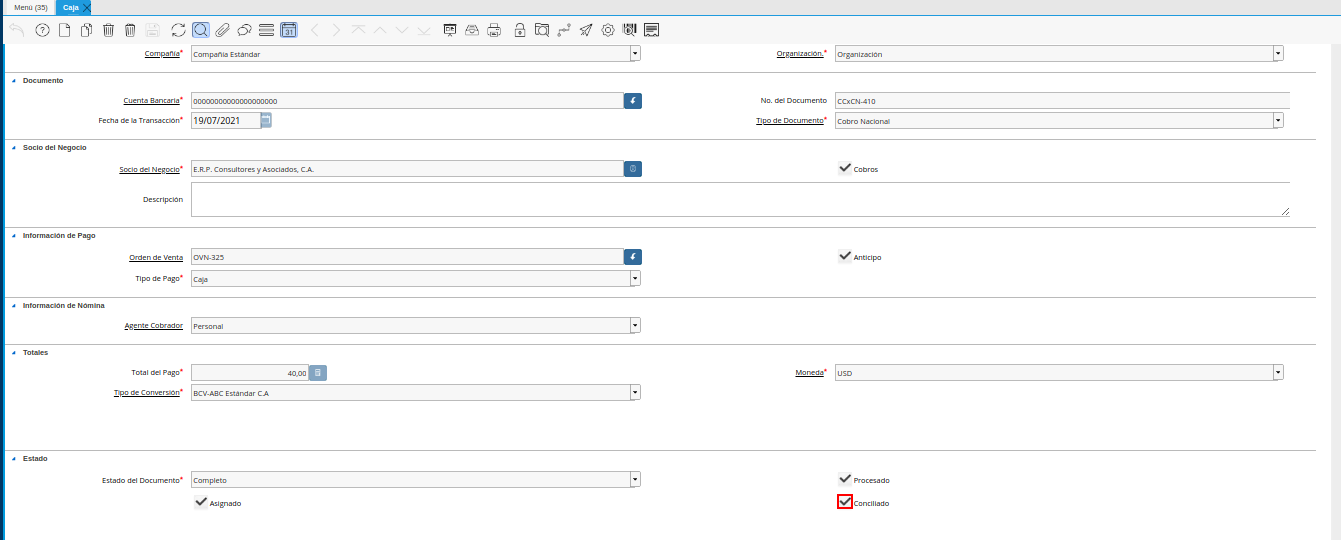Click the last toolbar icon with text lines
Screen dimensions: 1341x540
pyautogui.click(x=652, y=30)
